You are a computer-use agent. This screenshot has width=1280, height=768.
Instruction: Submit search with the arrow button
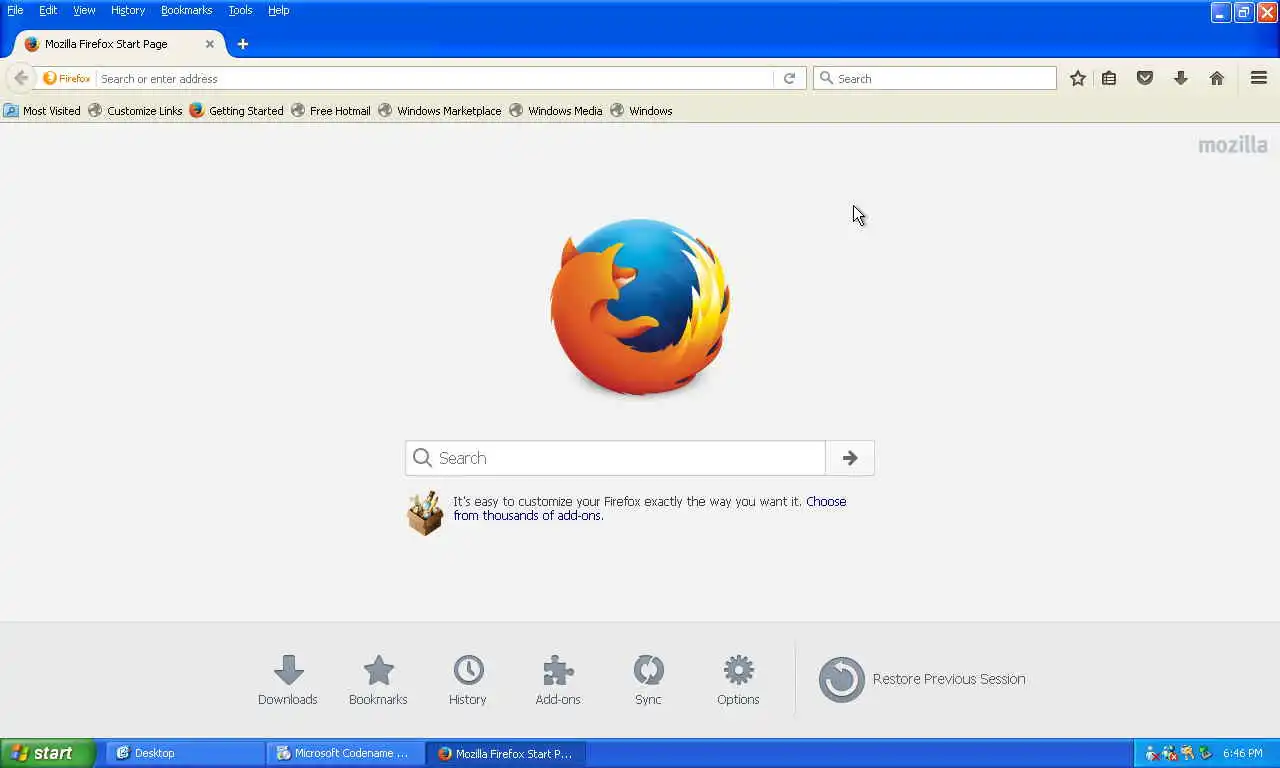click(x=850, y=458)
